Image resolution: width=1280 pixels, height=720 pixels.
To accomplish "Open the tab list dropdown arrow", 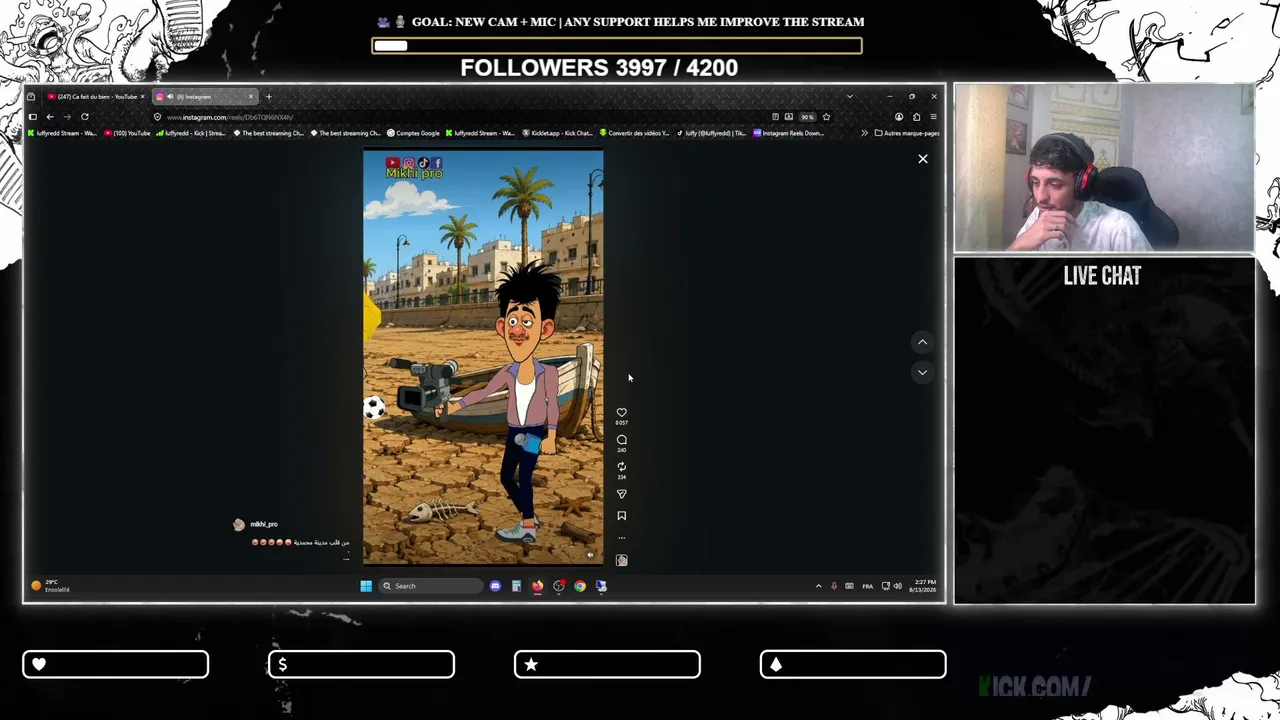I will (x=849, y=96).
